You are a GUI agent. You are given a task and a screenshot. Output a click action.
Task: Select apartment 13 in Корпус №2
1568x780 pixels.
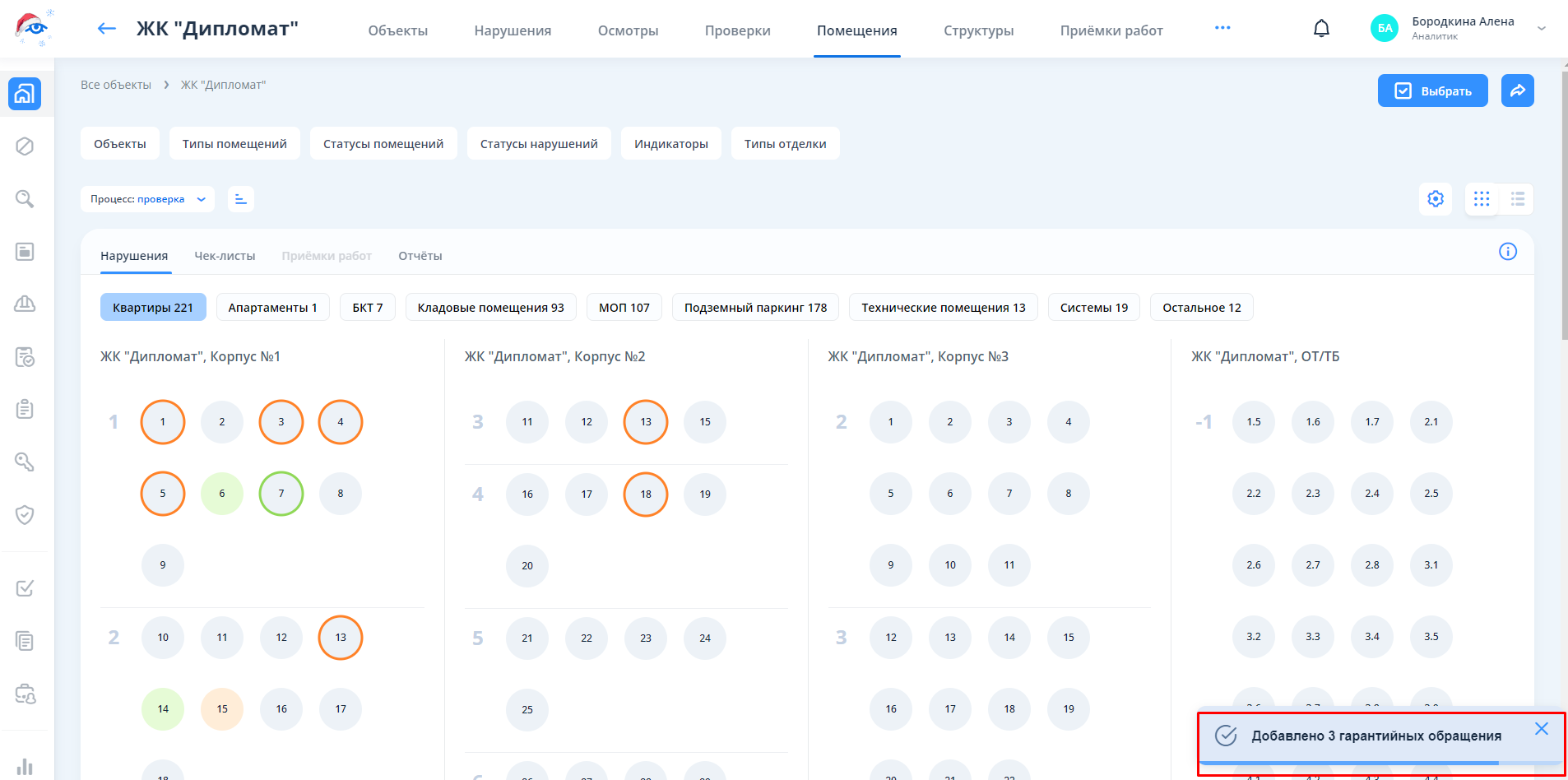(646, 422)
